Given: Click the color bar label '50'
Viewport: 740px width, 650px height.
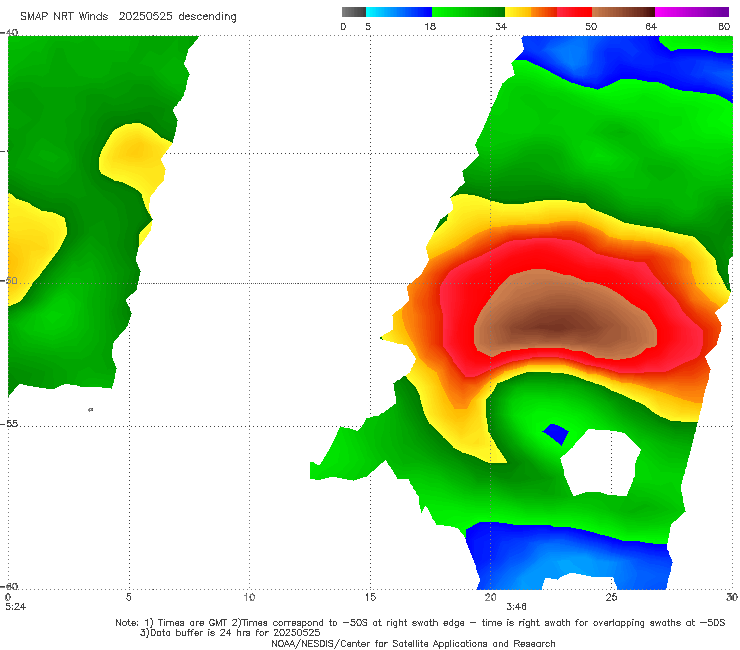Looking at the screenshot, I should [591, 27].
